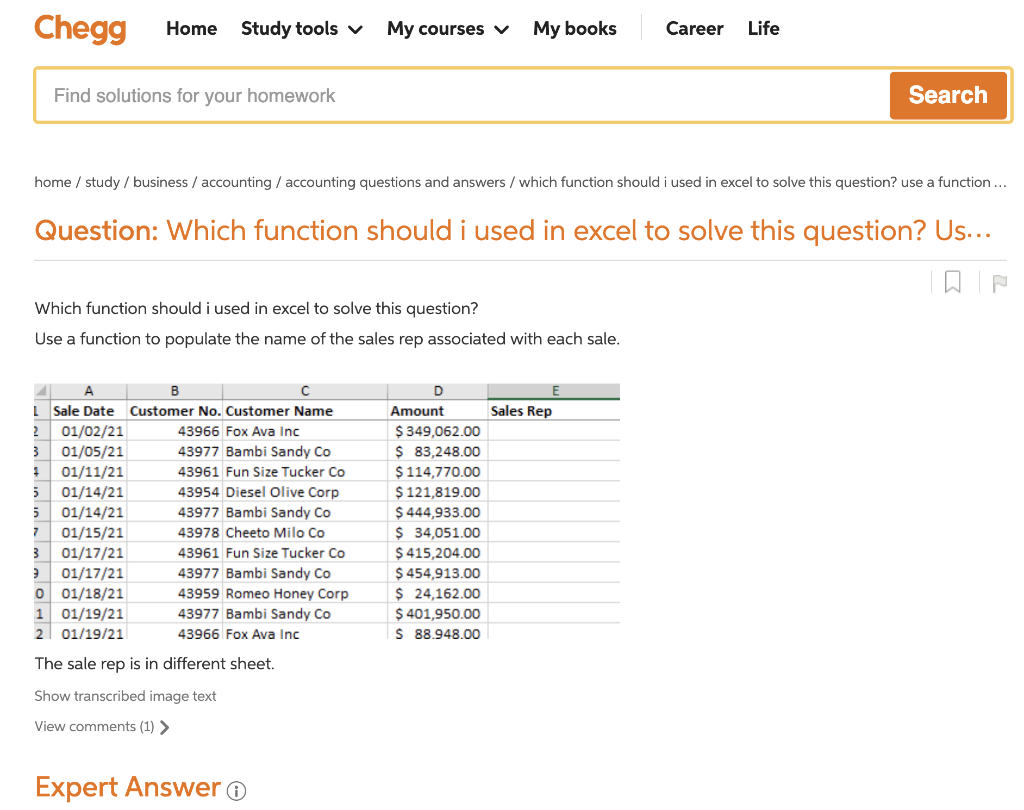
Task: Click the Chegg logo
Action: tap(80, 29)
